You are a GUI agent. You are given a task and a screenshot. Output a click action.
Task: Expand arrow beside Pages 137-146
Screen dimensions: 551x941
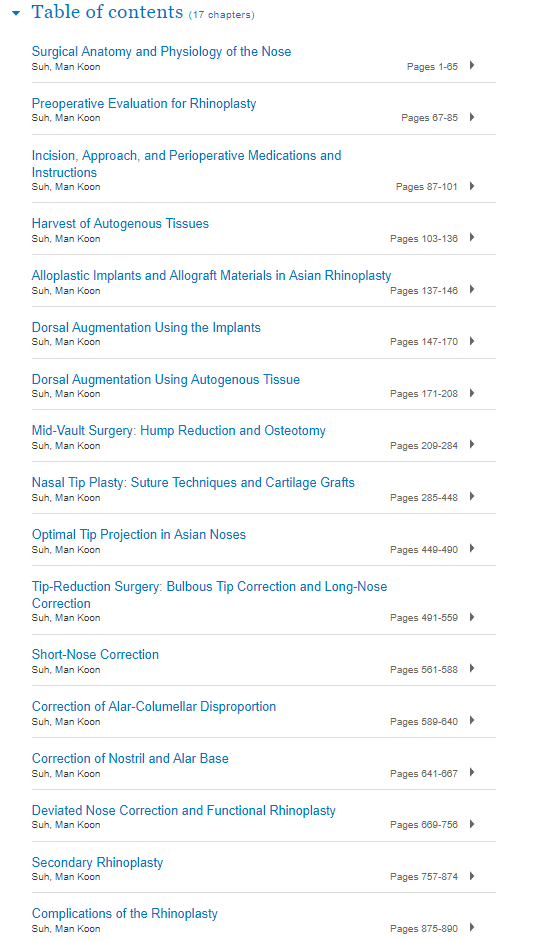point(472,289)
